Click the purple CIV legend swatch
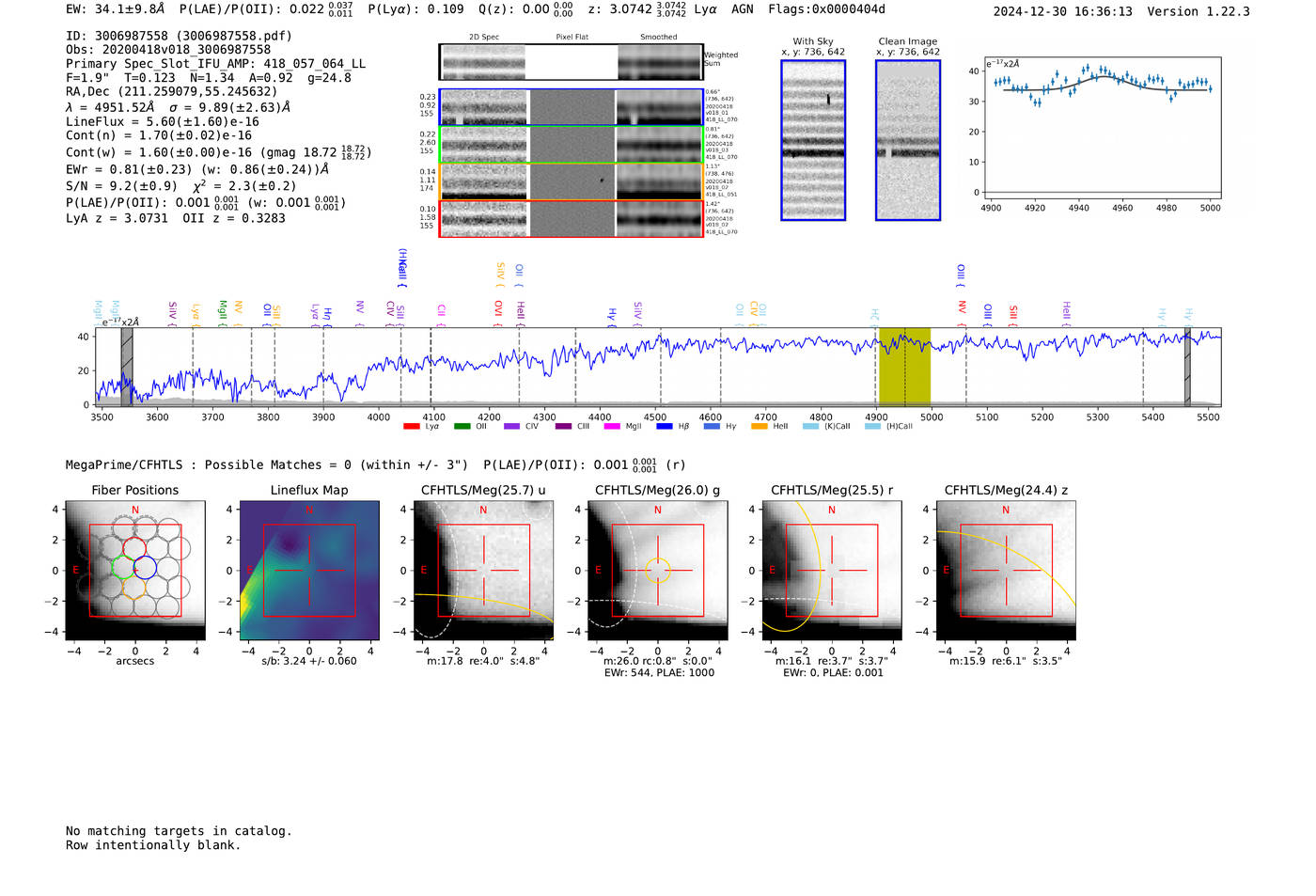This screenshot has width=1316, height=896. [x=511, y=427]
